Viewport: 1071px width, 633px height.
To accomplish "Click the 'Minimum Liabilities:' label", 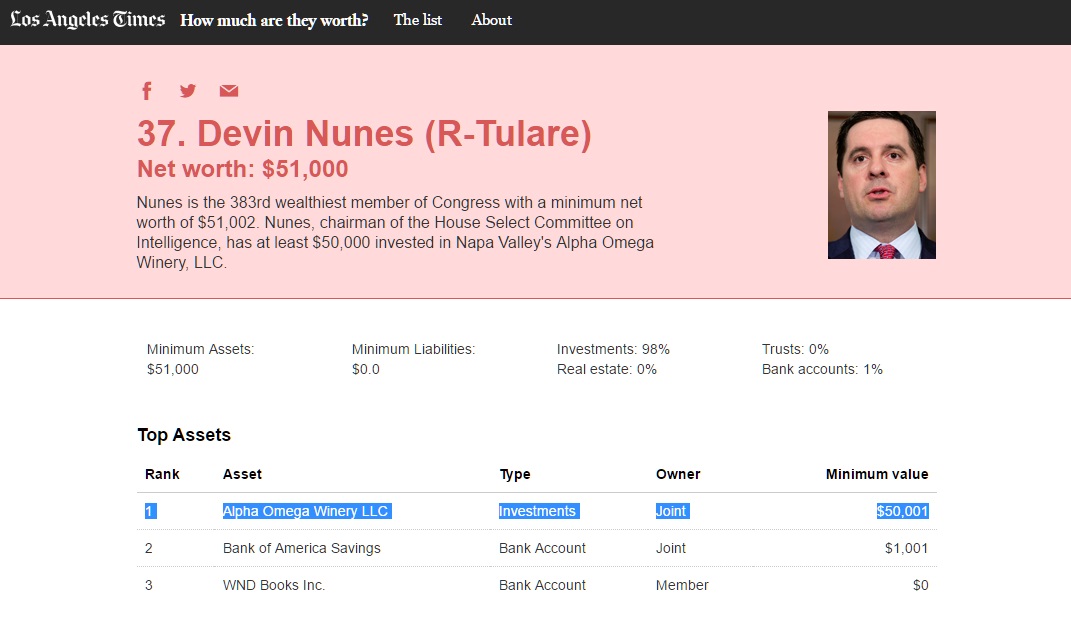I will pyautogui.click(x=413, y=349).
